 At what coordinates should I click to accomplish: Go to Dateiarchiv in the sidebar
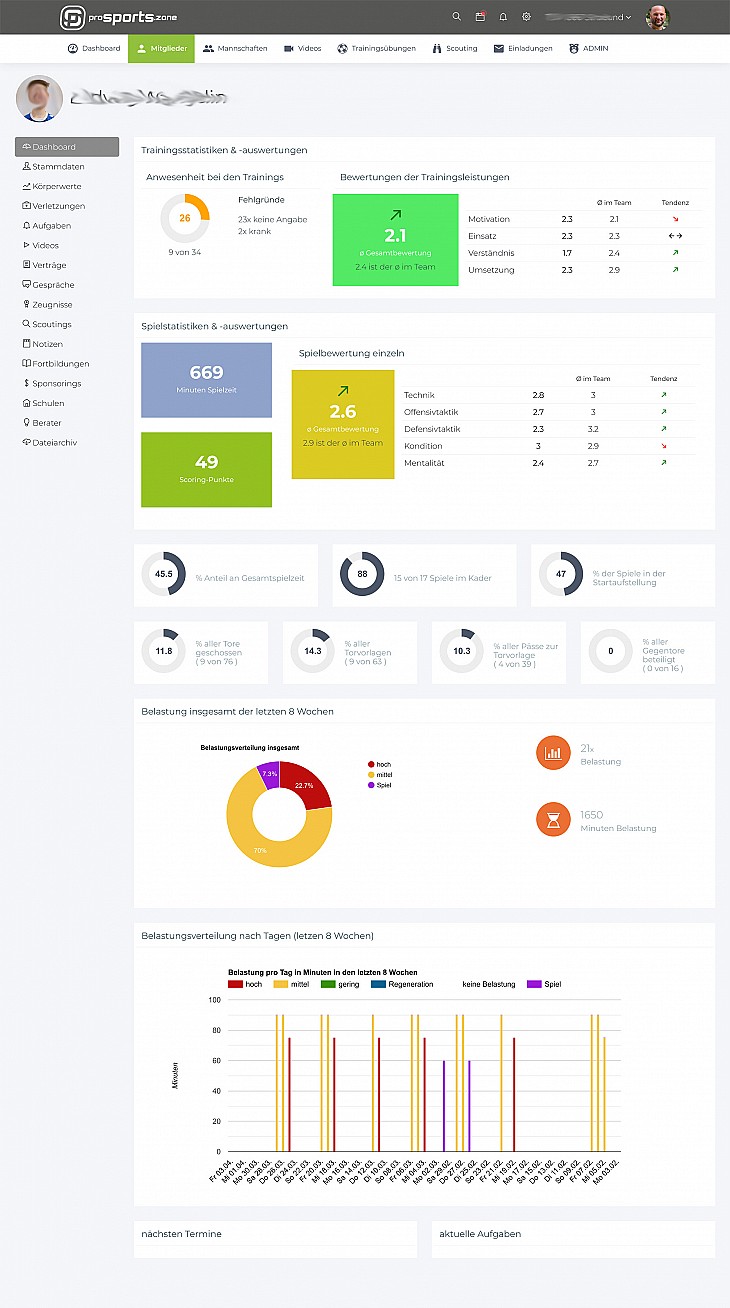[55, 442]
